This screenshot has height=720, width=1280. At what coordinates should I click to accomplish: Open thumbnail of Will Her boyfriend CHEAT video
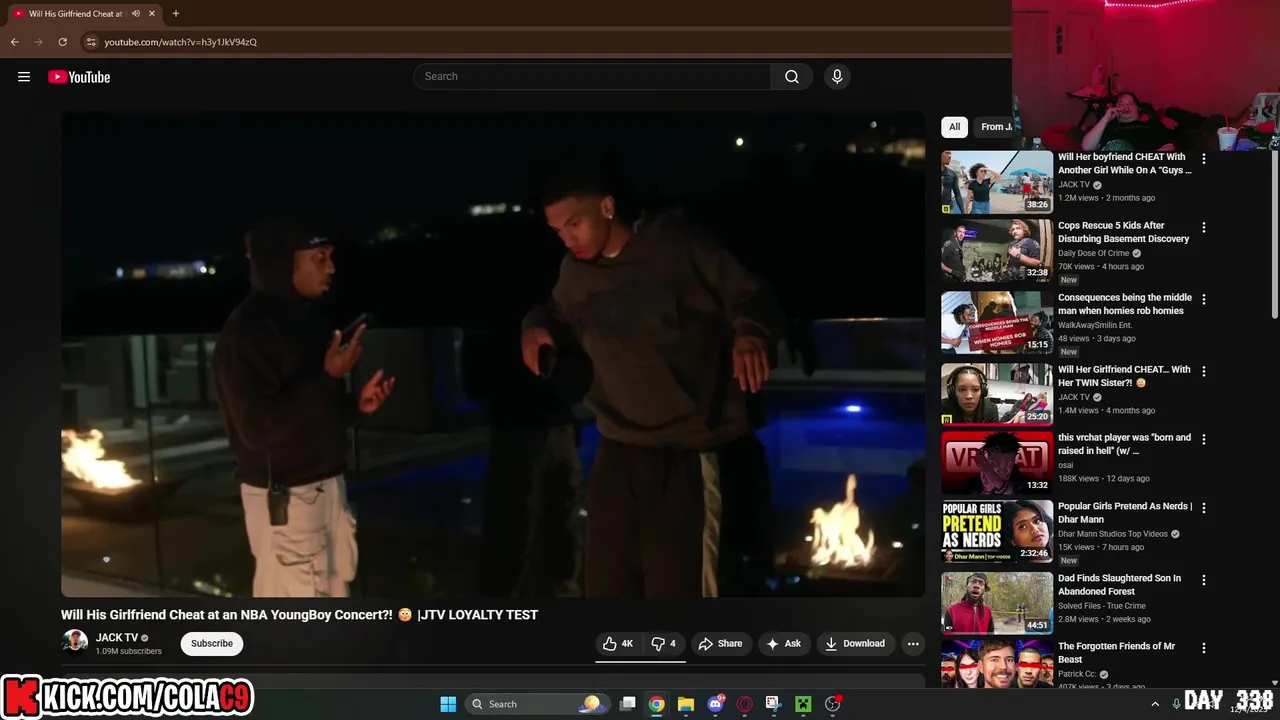[997, 182]
